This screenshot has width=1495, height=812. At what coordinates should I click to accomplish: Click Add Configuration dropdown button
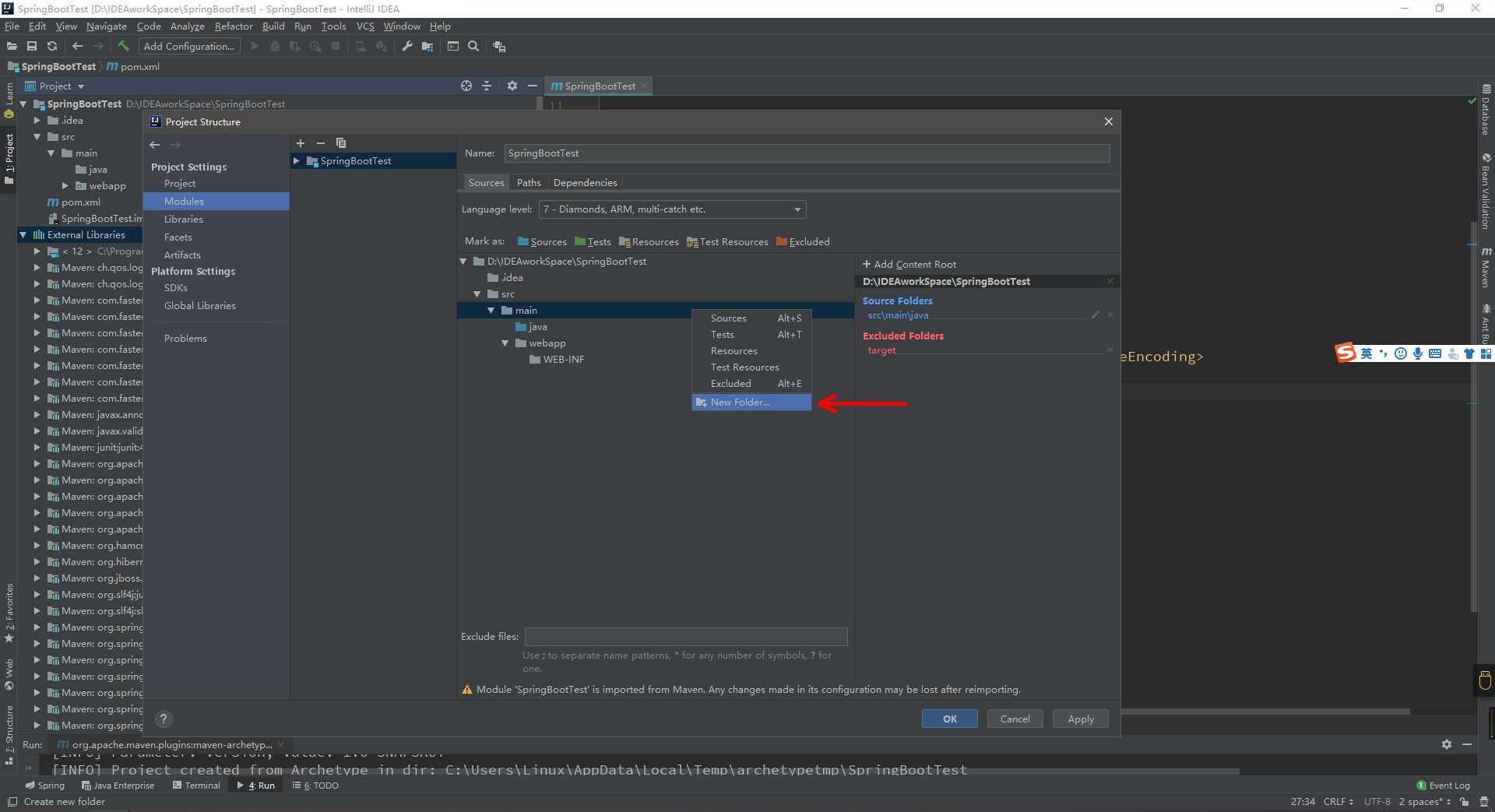(189, 47)
